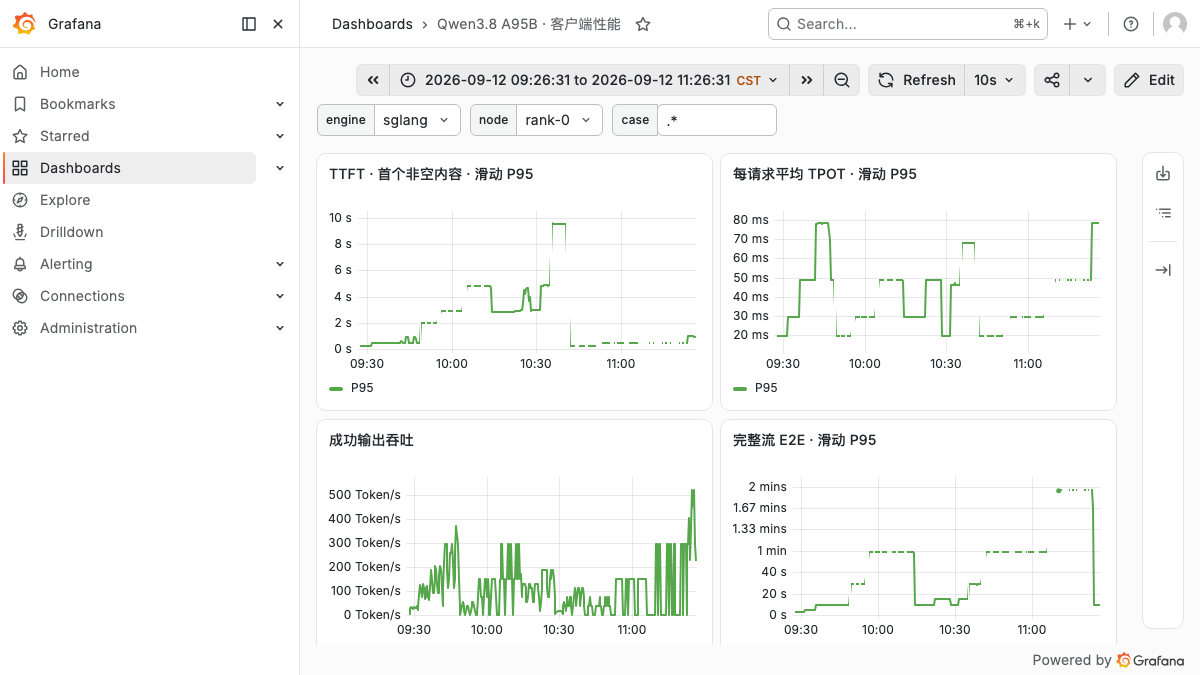Click the Home house icon
Image resolution: width=1200 pixels, height=675 pixels.
coord(20,72)
